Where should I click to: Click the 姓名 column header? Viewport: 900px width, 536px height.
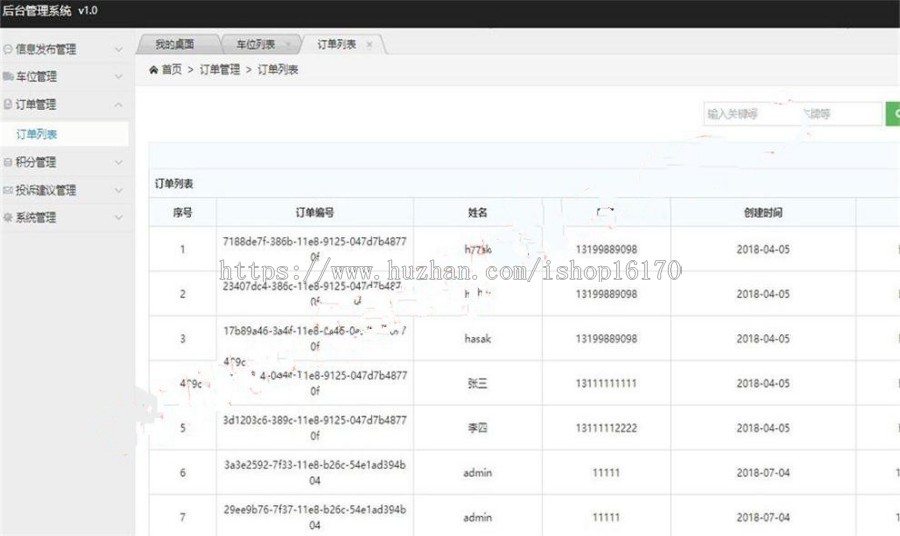478,213
